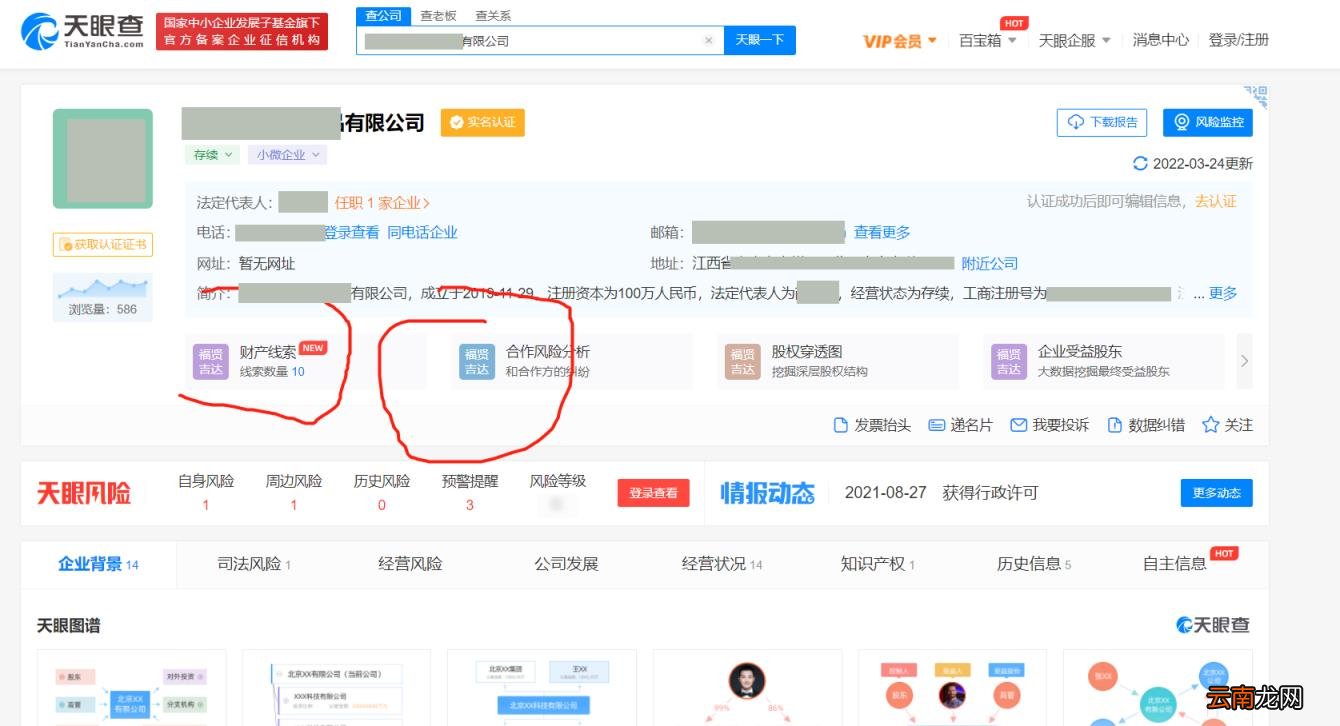Screen dimensions: 1340x726
Task: Open the 百宝箱 dropdown menu
Action: coord(984,40)
